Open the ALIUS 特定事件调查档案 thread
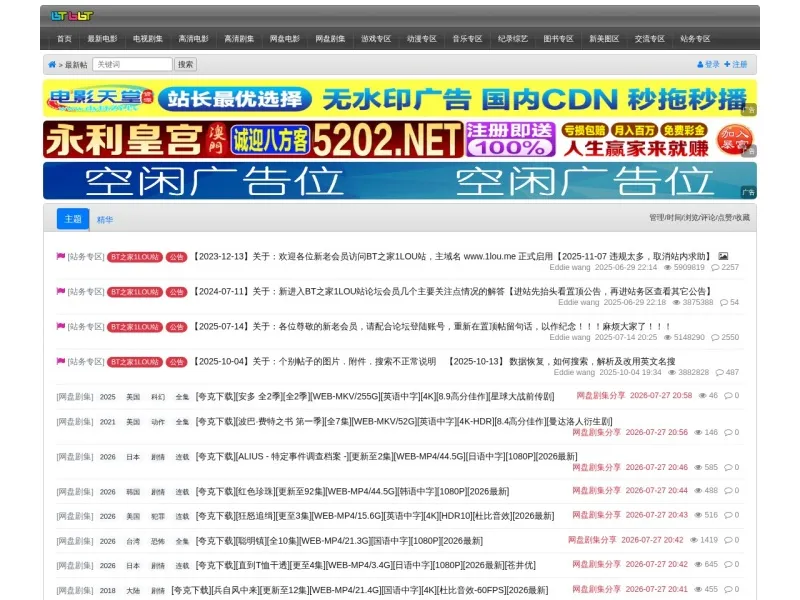 tap(386, 456)
